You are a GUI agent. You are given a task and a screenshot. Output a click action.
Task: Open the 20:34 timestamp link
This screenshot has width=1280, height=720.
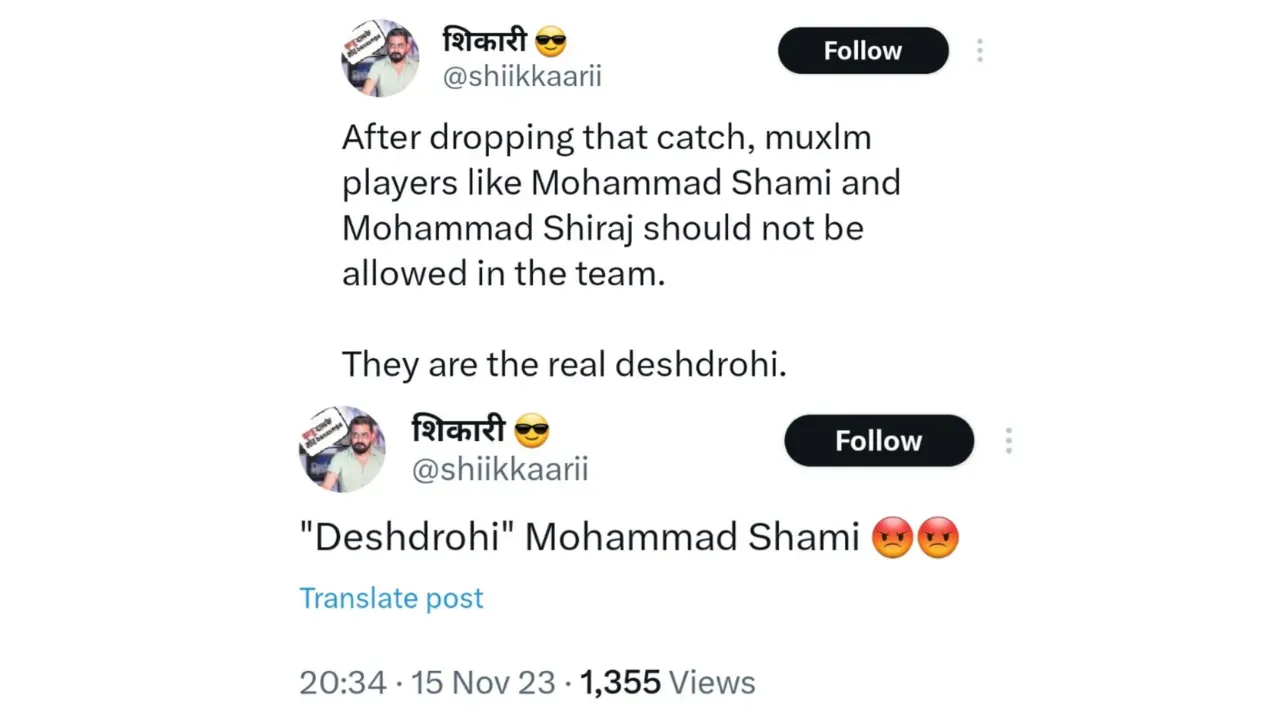coord(342,683)
